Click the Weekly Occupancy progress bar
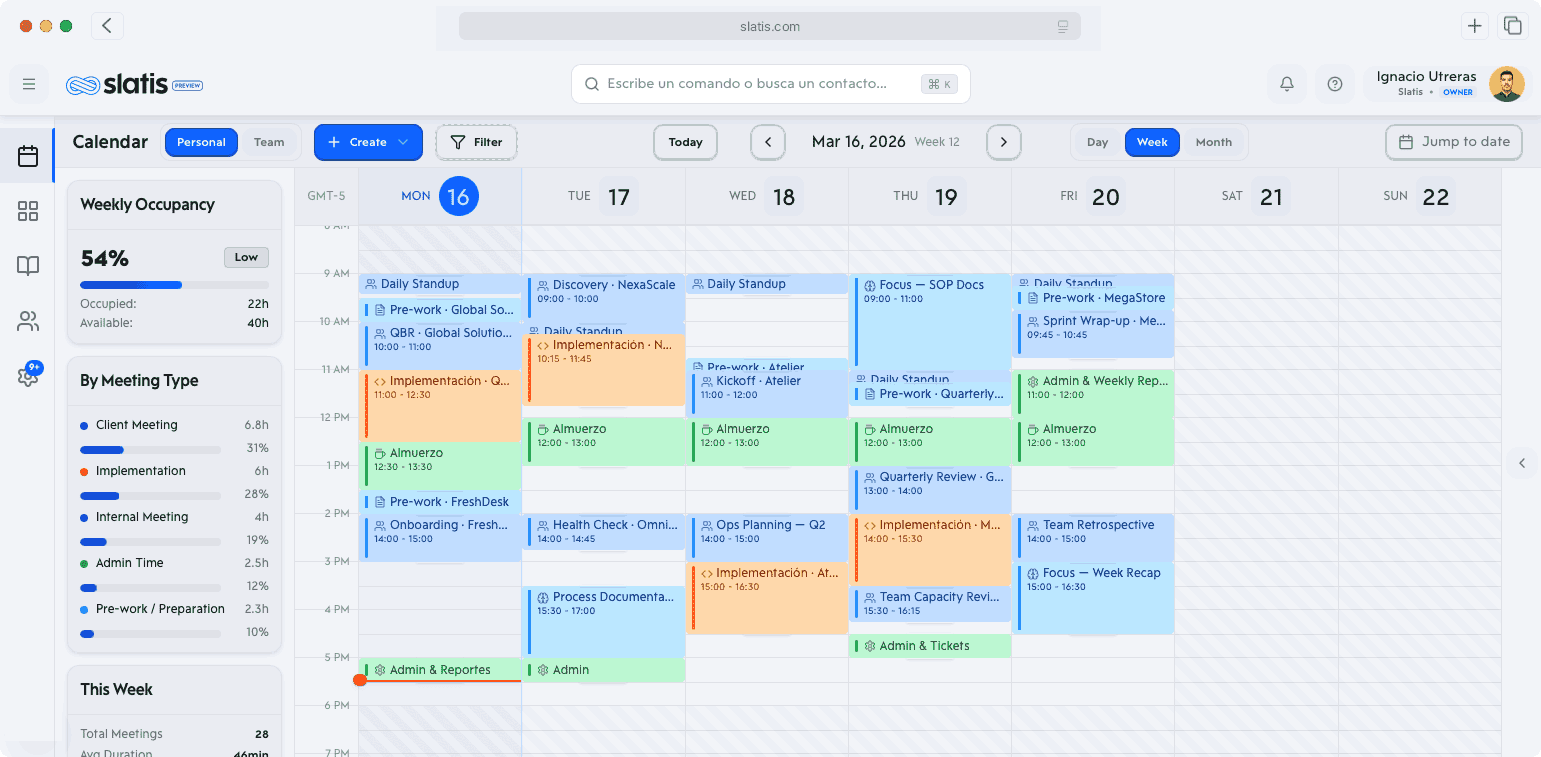This screenshot has width=1541, height=757. pos(175,284)
